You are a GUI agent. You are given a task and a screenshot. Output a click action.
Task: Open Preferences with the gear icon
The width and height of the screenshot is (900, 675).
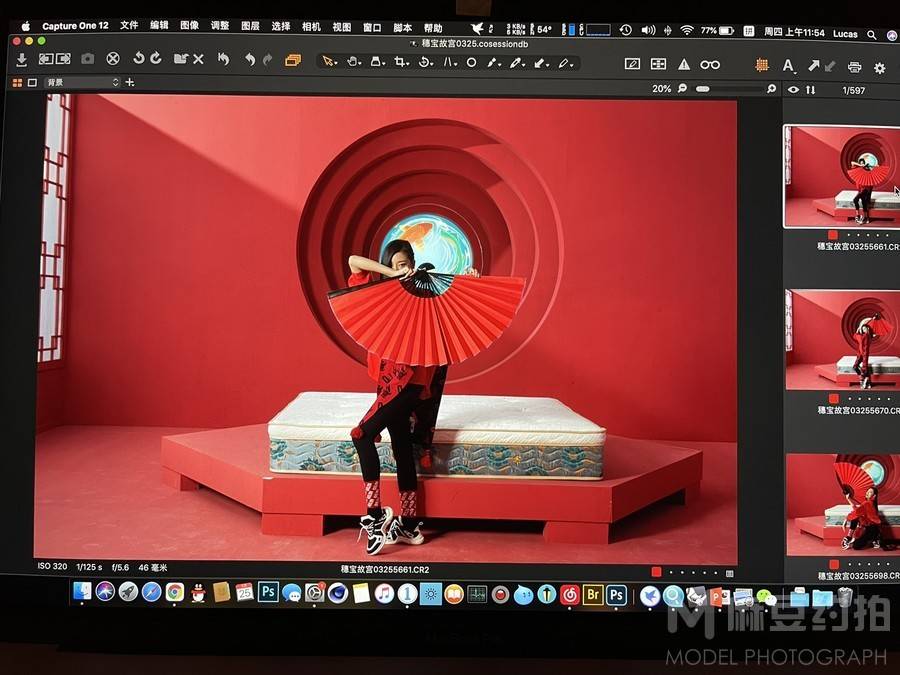tap(879, 68)
